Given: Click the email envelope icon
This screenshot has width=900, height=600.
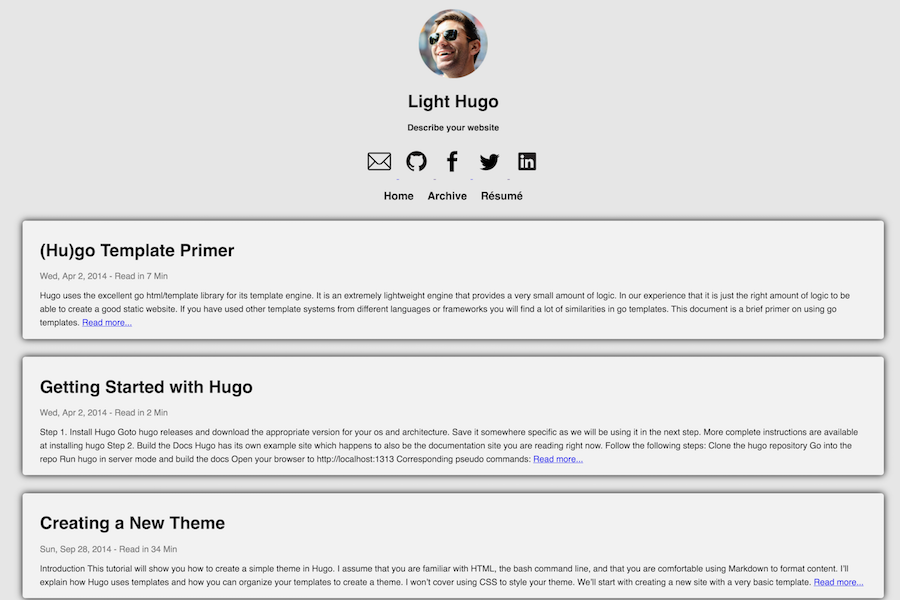Looking at the screenshot, I should point(379,161).
